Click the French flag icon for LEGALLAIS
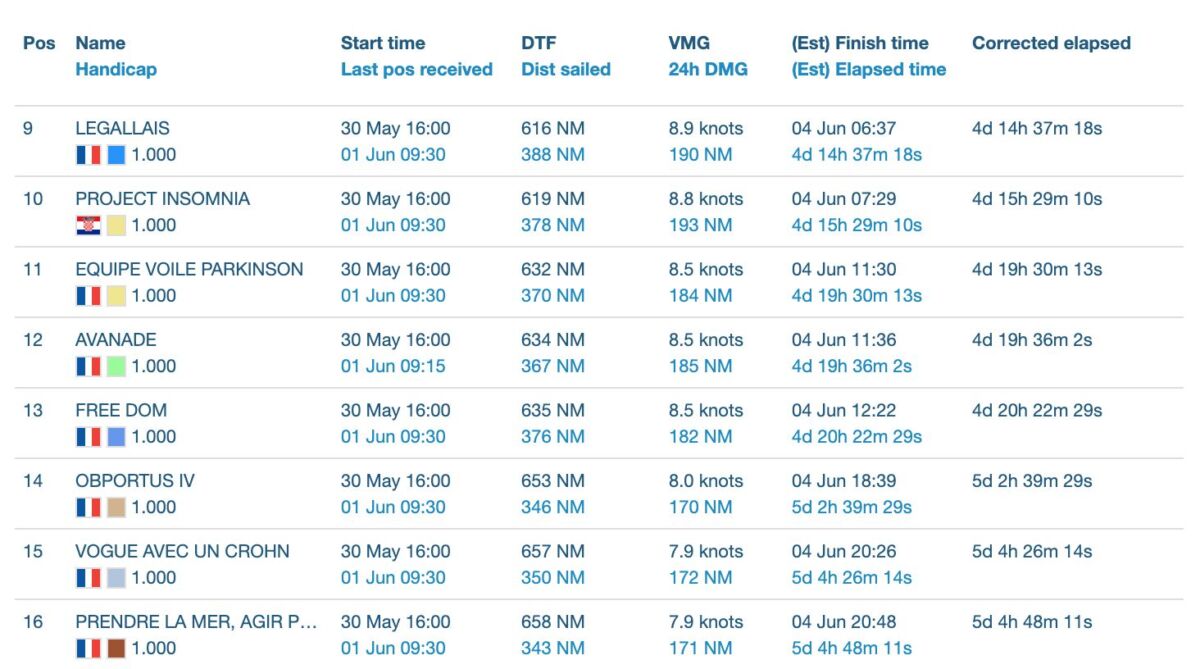This screenshot has width=1200, height=669. (88, 155)
